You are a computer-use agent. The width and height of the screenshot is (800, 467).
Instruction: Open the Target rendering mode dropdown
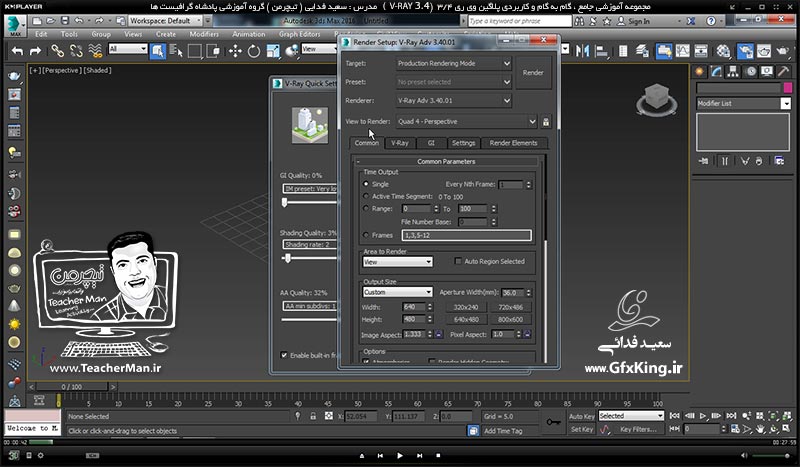point(454,63)
